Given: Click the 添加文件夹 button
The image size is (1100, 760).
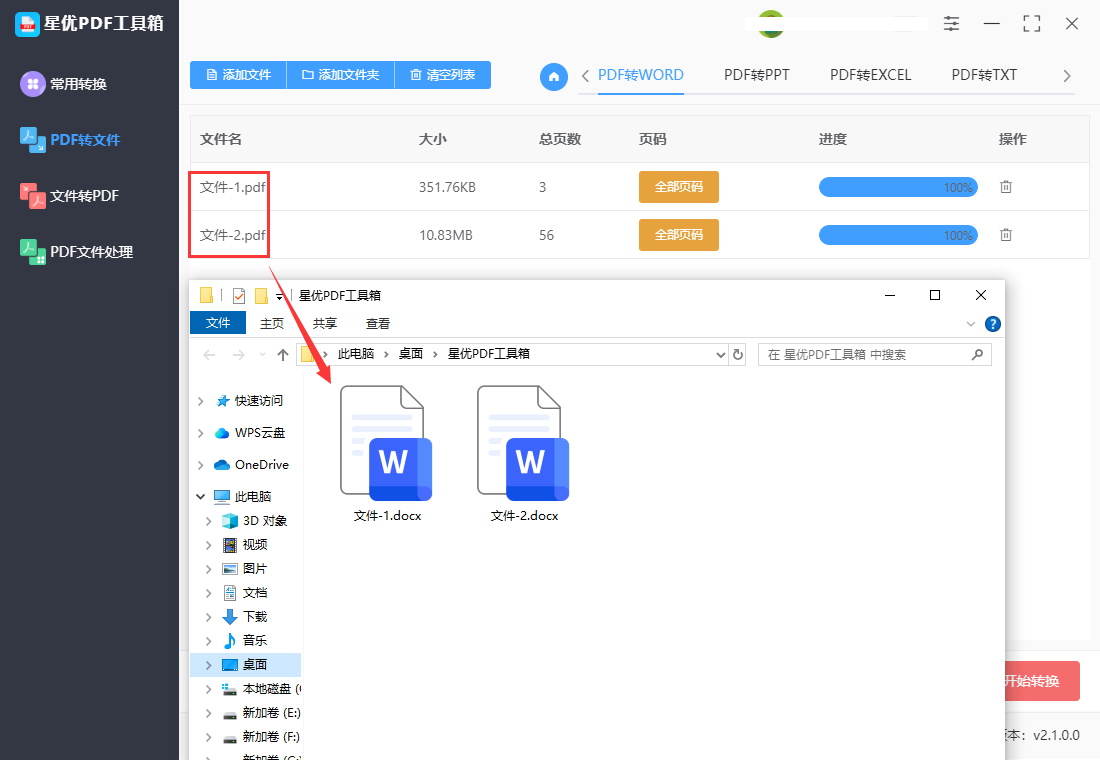Looking at the screenshot, I should pos(341,75).
